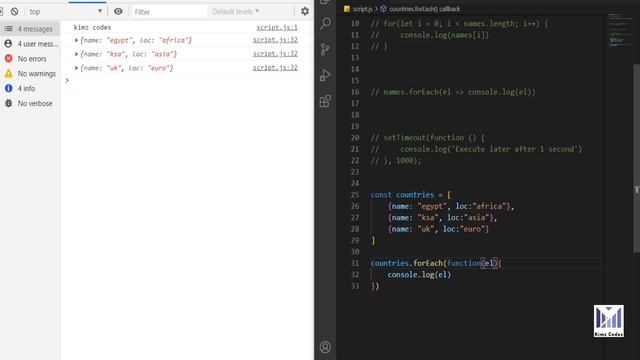640x360 pixels.
Task: Open console settings gear
Action: 305,11
